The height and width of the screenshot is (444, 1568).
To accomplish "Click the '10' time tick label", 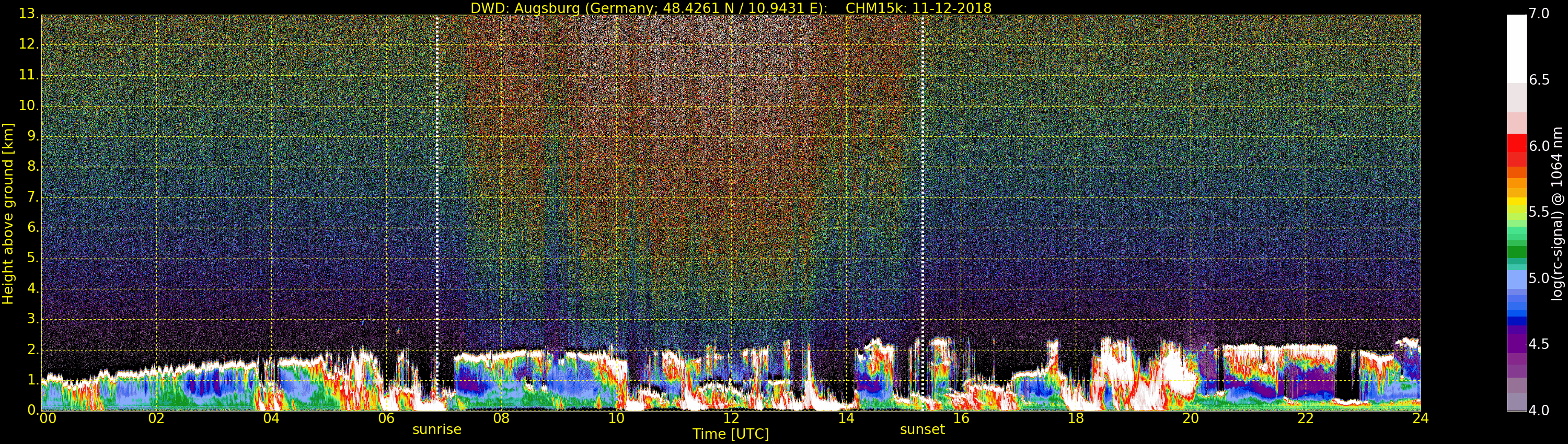I will tap(616, 418).
